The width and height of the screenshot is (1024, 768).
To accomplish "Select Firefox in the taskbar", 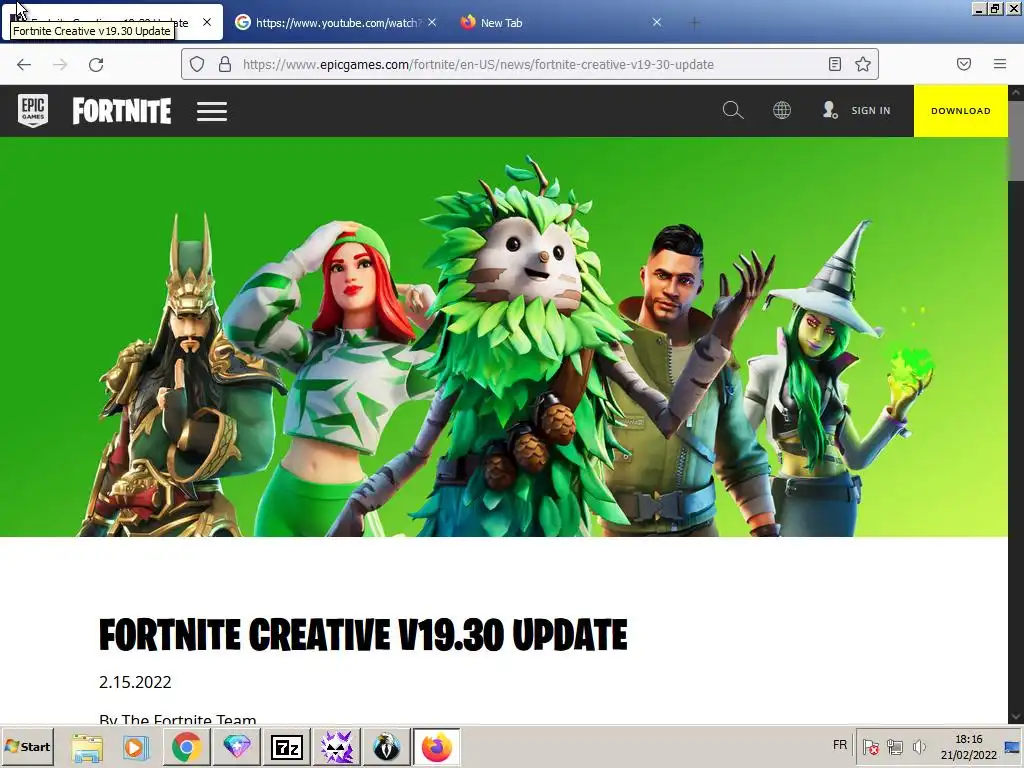I will (437, 747).
